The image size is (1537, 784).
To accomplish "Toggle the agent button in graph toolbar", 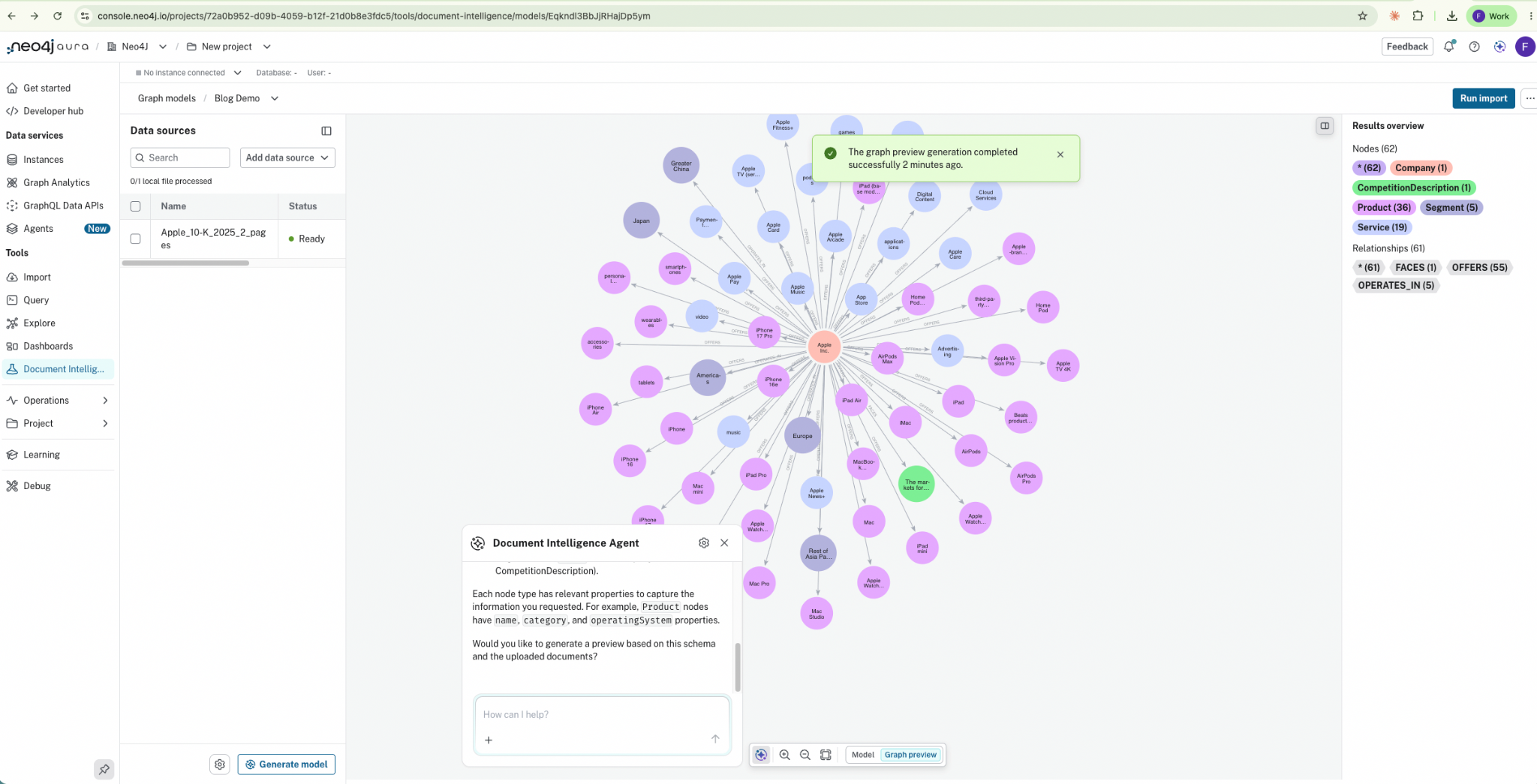I will tap(761, 755).
